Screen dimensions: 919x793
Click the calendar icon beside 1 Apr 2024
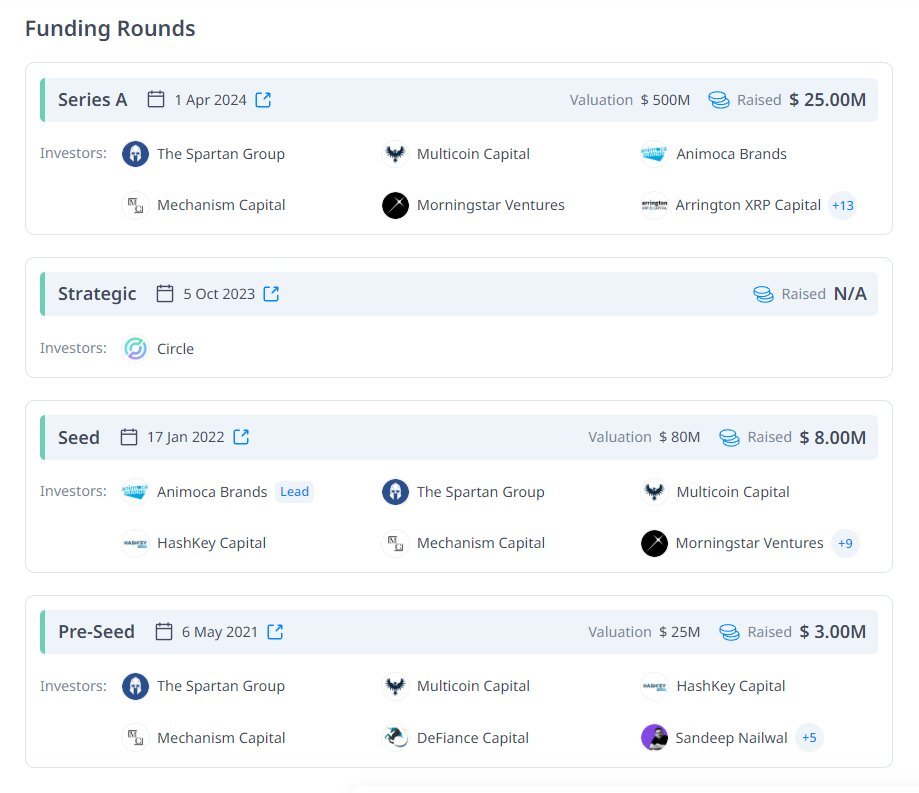coord(156,99)
